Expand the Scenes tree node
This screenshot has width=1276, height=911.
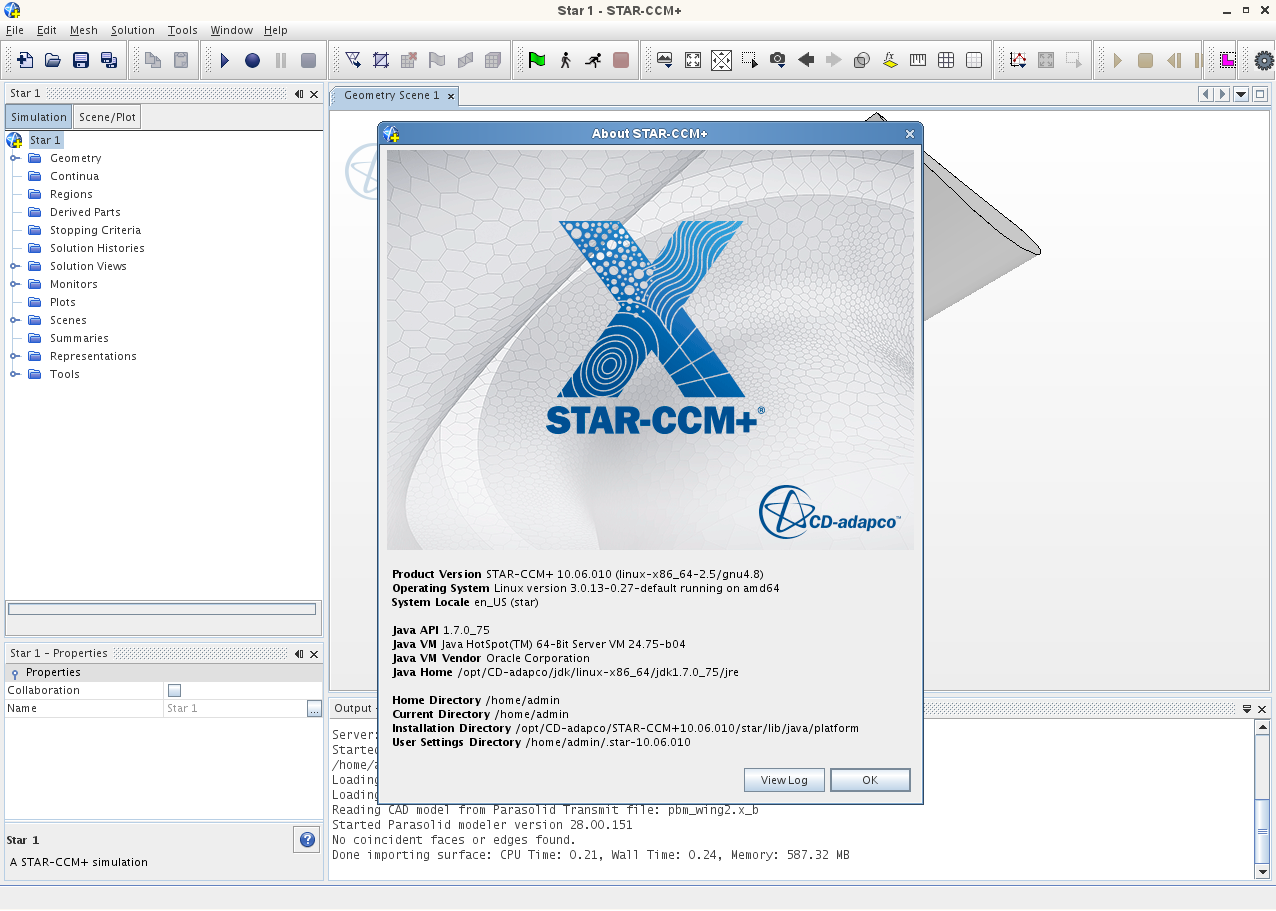(x=15, y=320)
